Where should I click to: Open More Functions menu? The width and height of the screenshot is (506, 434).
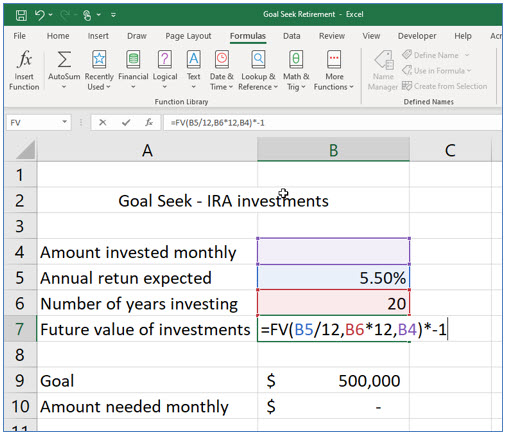(334, 70)
